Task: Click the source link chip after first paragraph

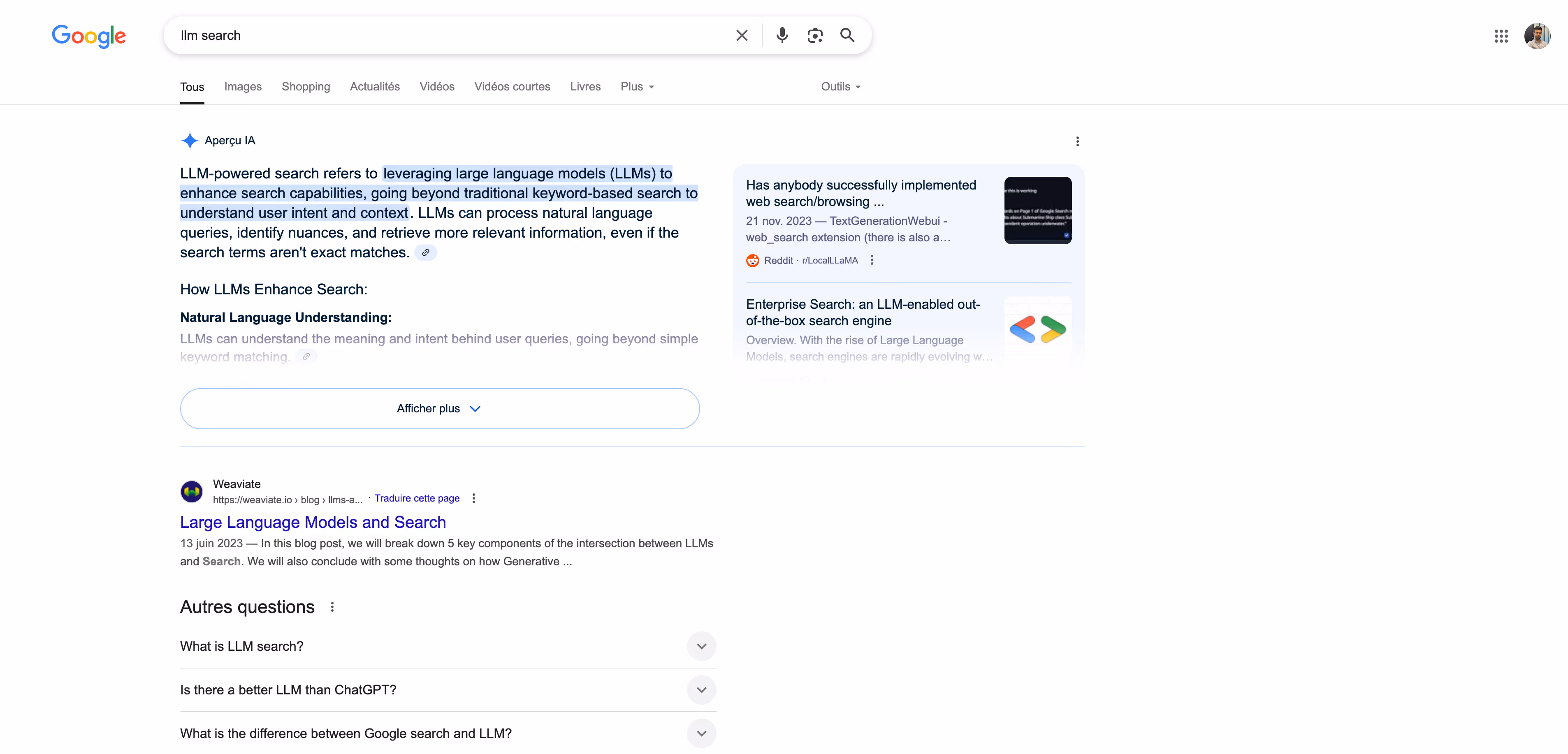Action: point(425,252)
